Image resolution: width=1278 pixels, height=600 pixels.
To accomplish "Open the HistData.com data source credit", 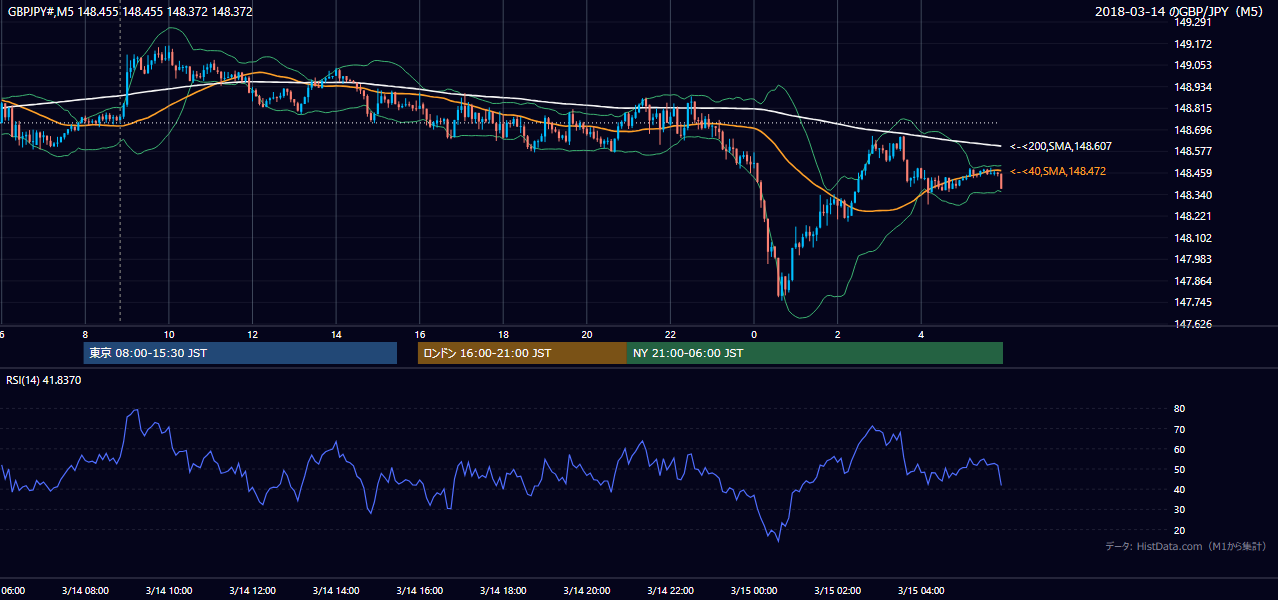I will (1186, 546).
